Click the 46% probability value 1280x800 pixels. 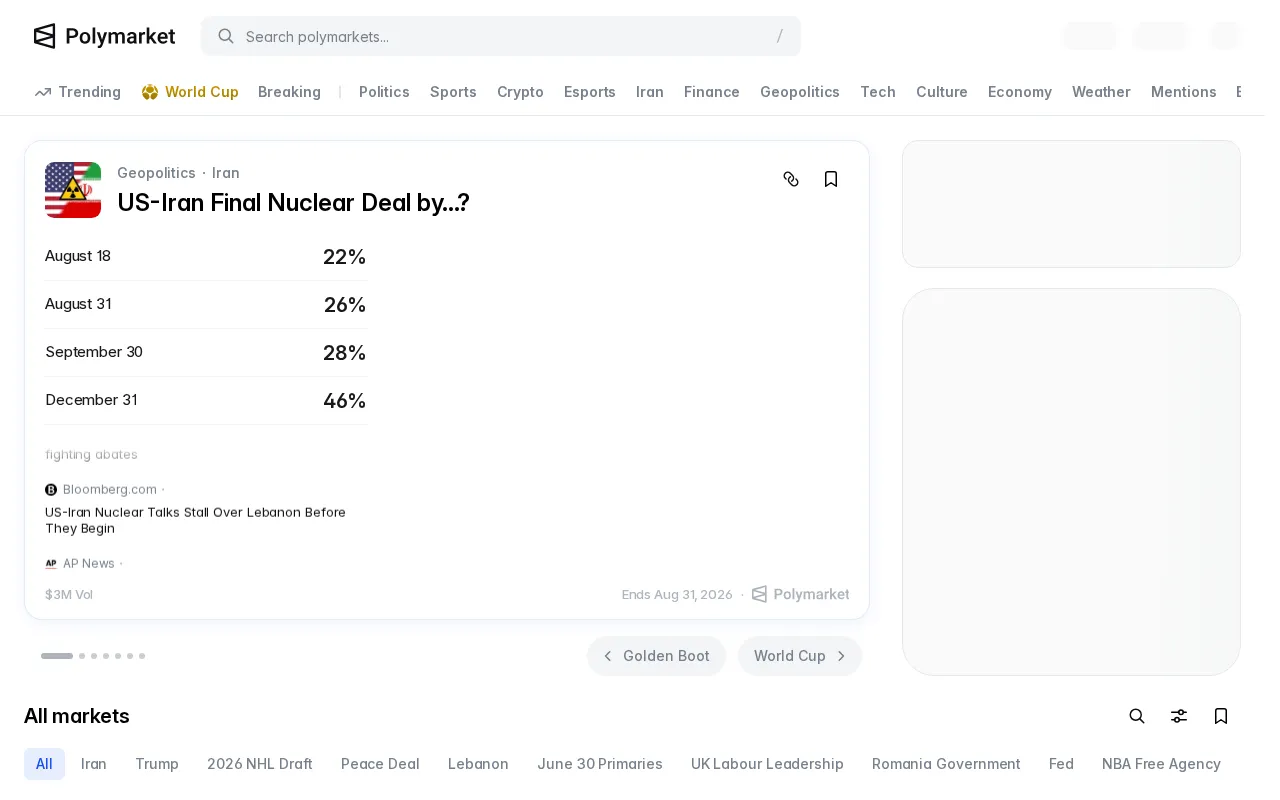pyautogui.click(x=344, y=401)
